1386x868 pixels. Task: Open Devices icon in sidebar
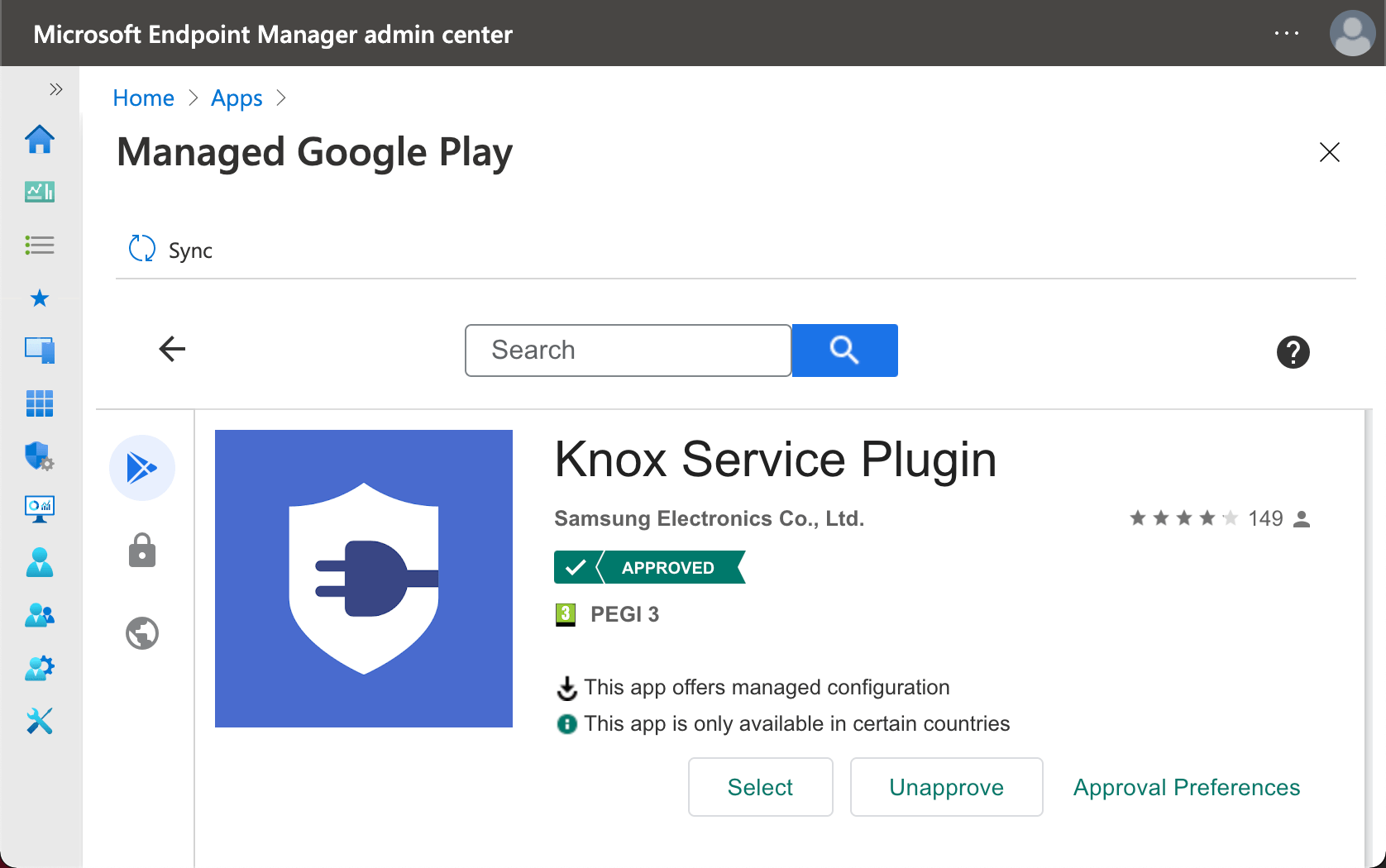point(40,351)
